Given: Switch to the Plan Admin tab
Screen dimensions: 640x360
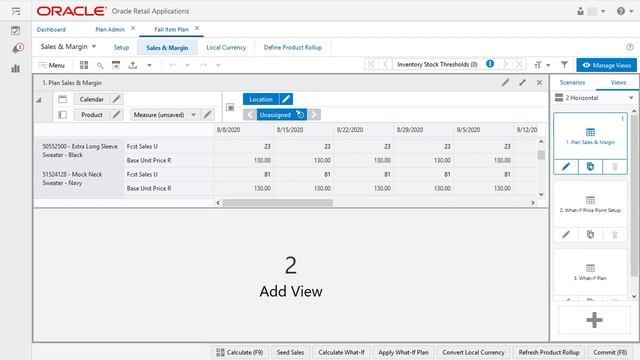Looking at the screenshot, I should 110,29.
